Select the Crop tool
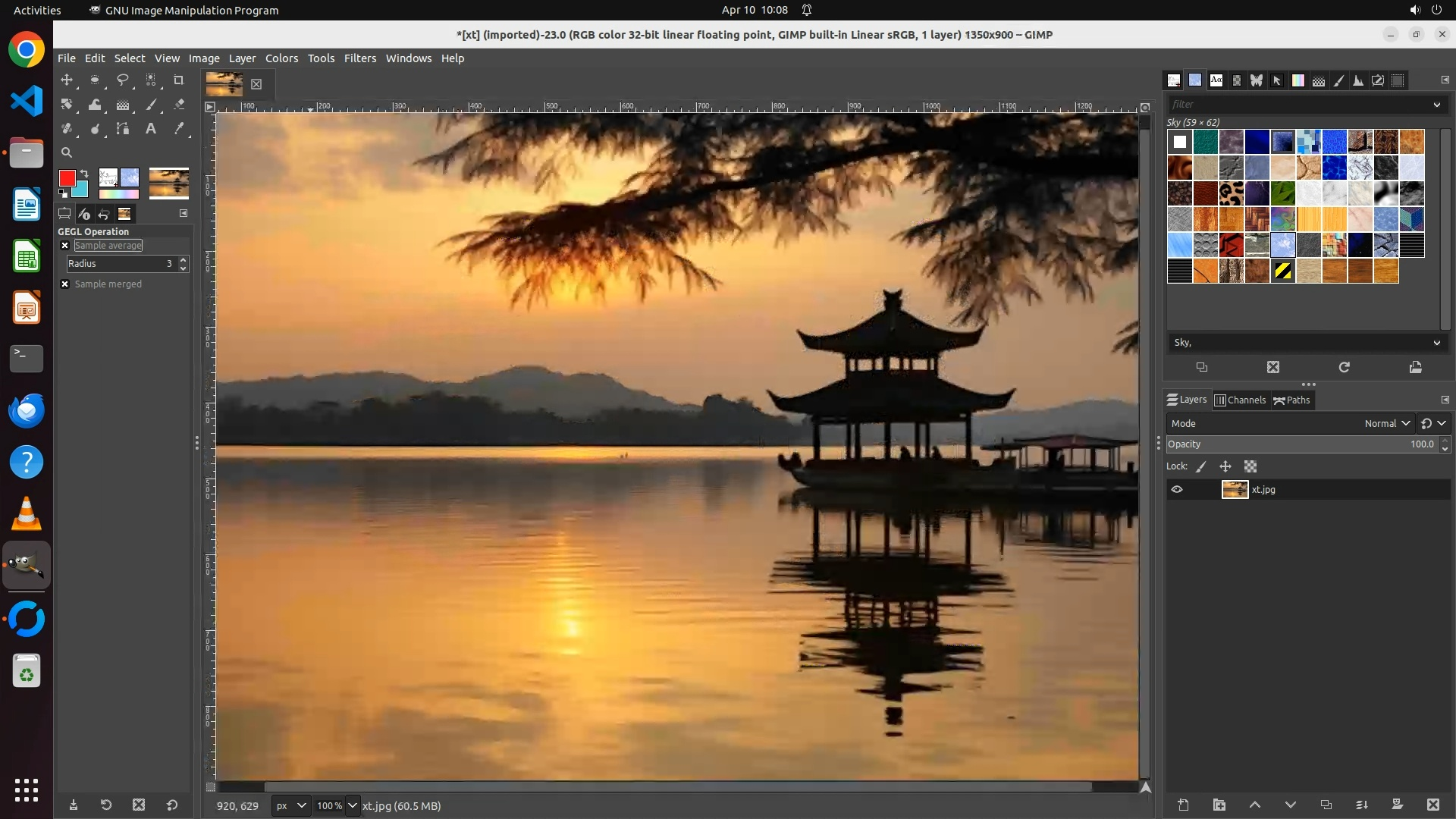This screenshot has width=1456, height=819. 179,80
